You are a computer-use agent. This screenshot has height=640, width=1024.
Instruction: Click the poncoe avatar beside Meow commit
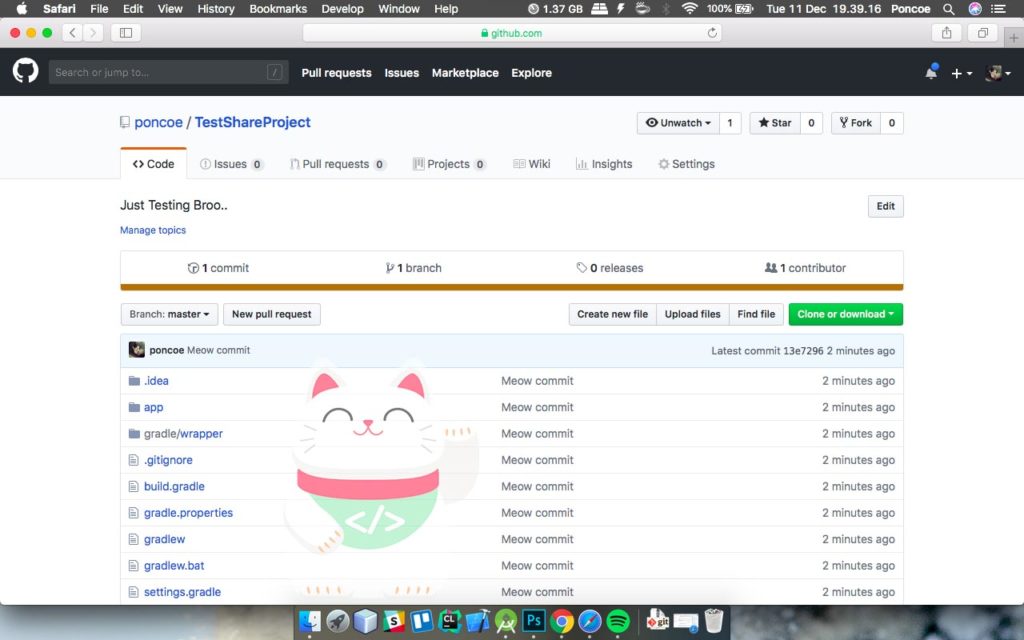136,350
